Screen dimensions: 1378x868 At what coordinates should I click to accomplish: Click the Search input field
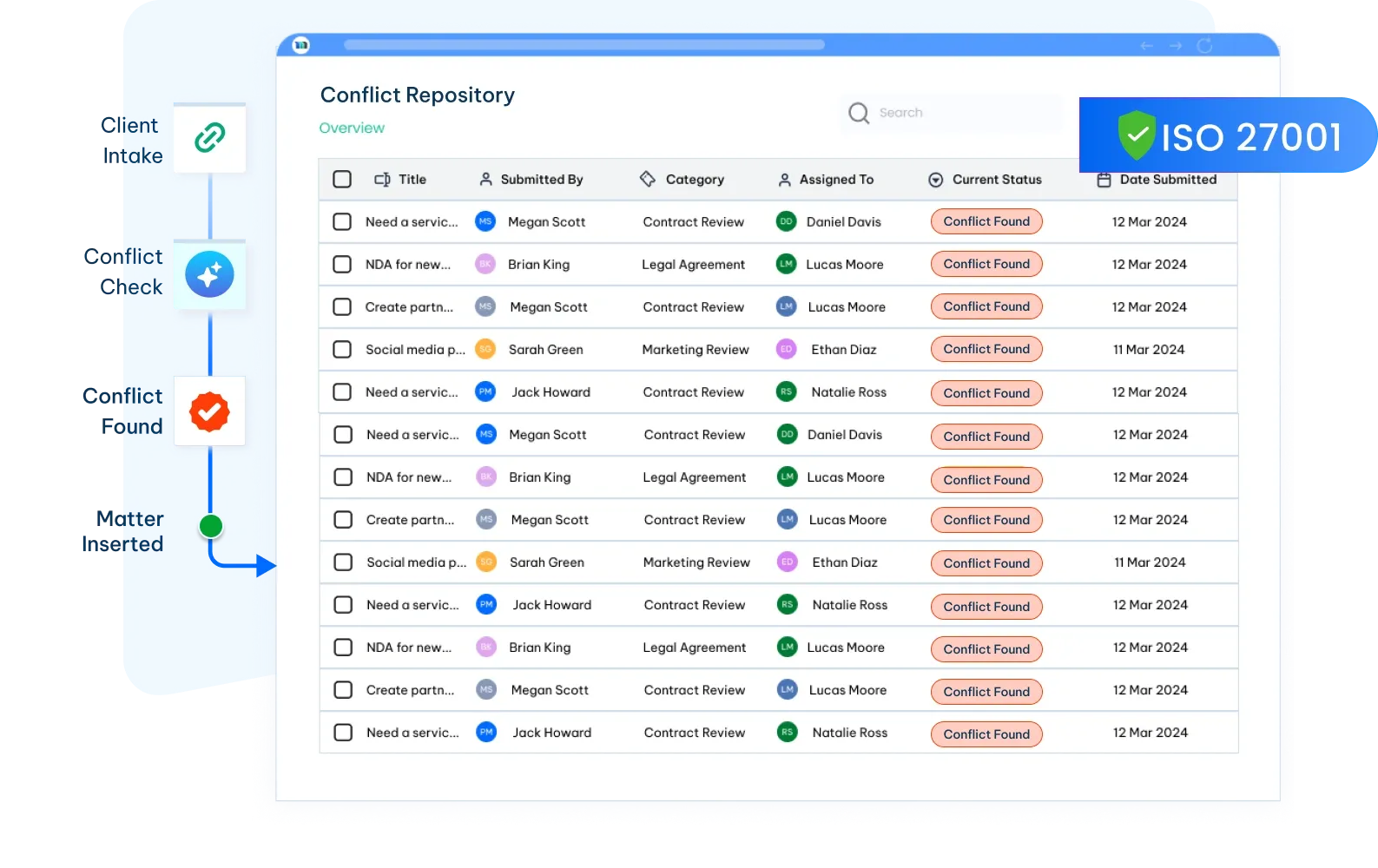click(x=951, y=113)
